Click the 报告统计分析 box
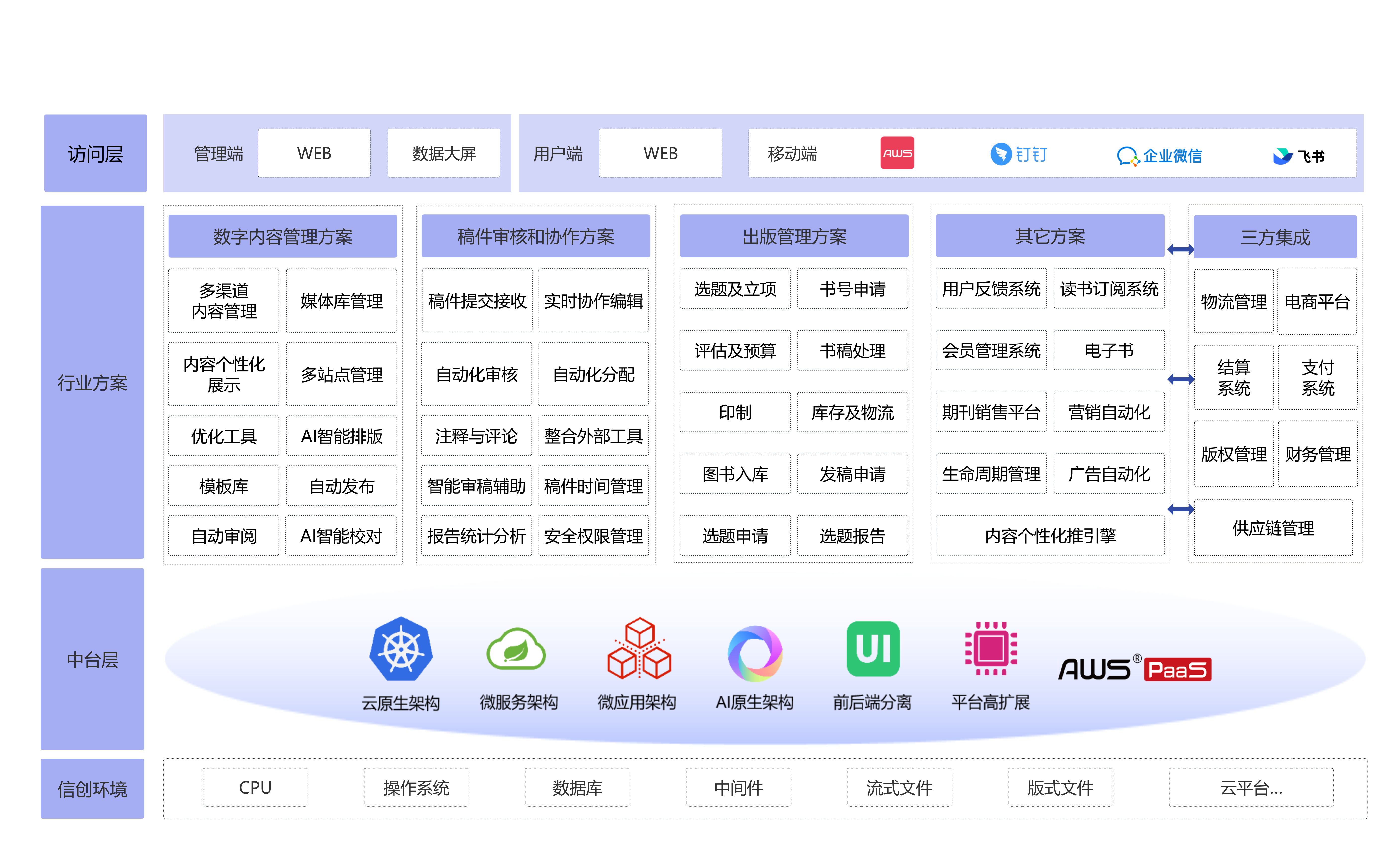Viewport: 1400px width, 859px height. tap(476, 535)
